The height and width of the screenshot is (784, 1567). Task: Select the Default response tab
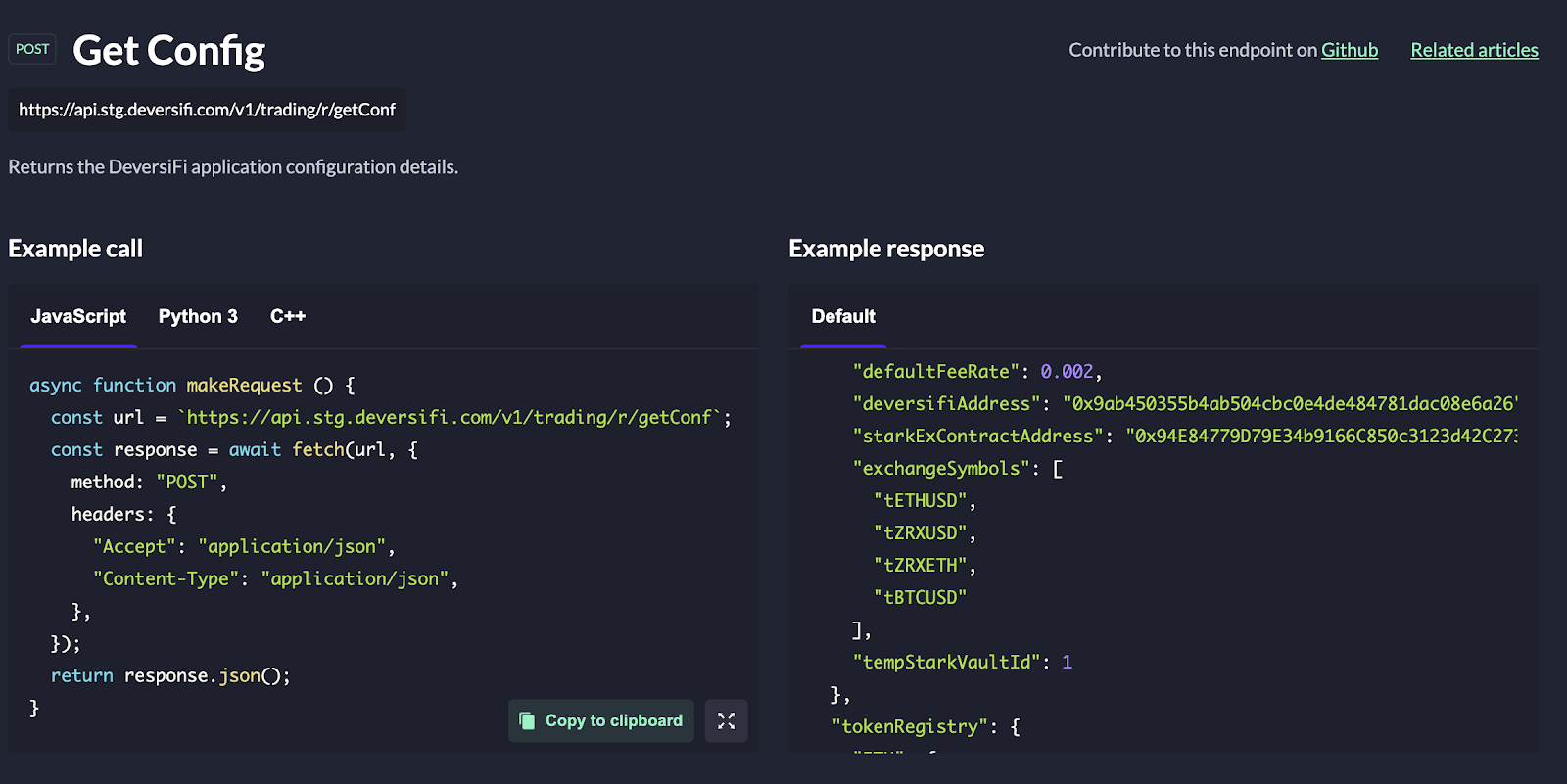tap(843, 316)
